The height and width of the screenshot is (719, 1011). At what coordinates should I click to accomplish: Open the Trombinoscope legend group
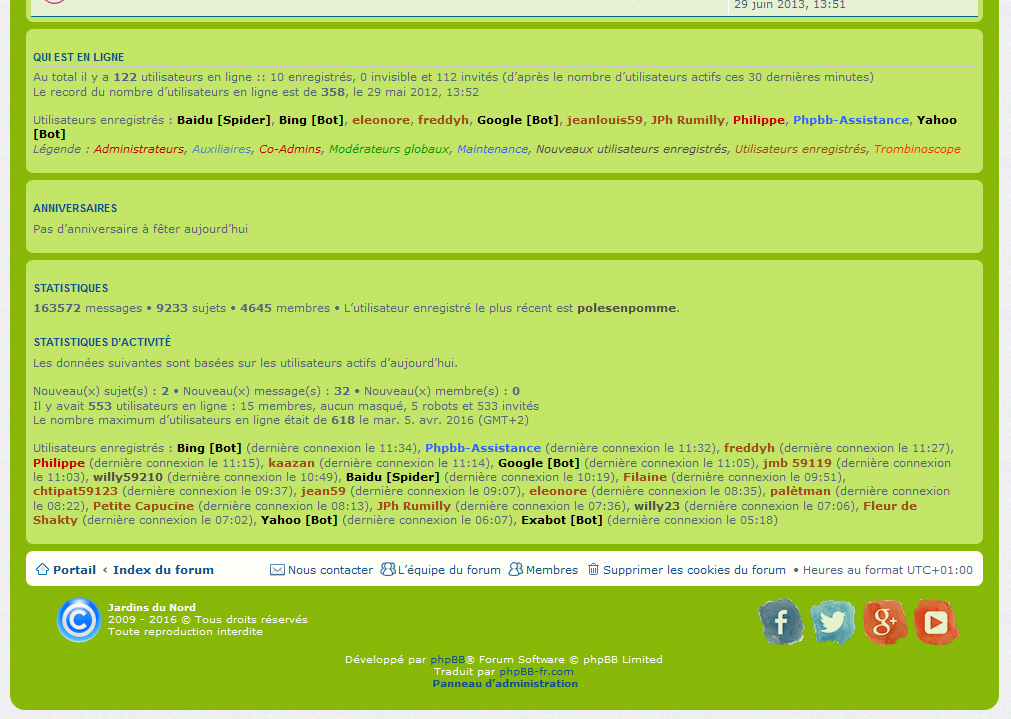tap(917, 149)
